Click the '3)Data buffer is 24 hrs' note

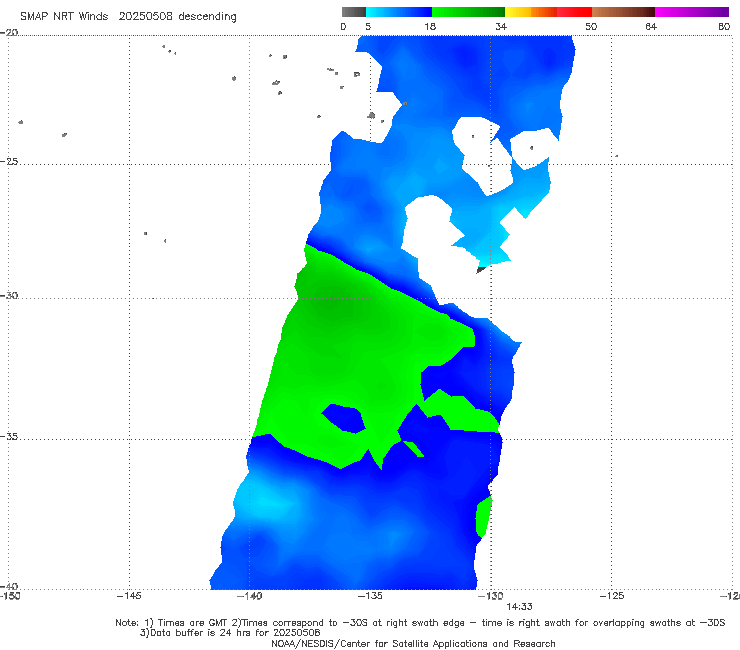point(230,633)
